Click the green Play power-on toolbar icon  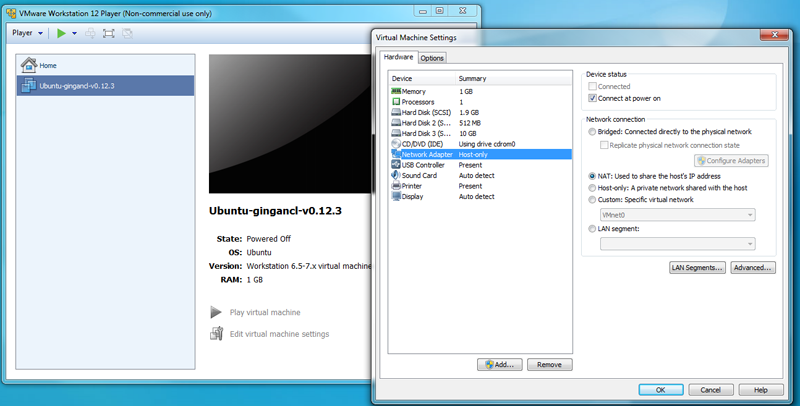pos(62,33)
